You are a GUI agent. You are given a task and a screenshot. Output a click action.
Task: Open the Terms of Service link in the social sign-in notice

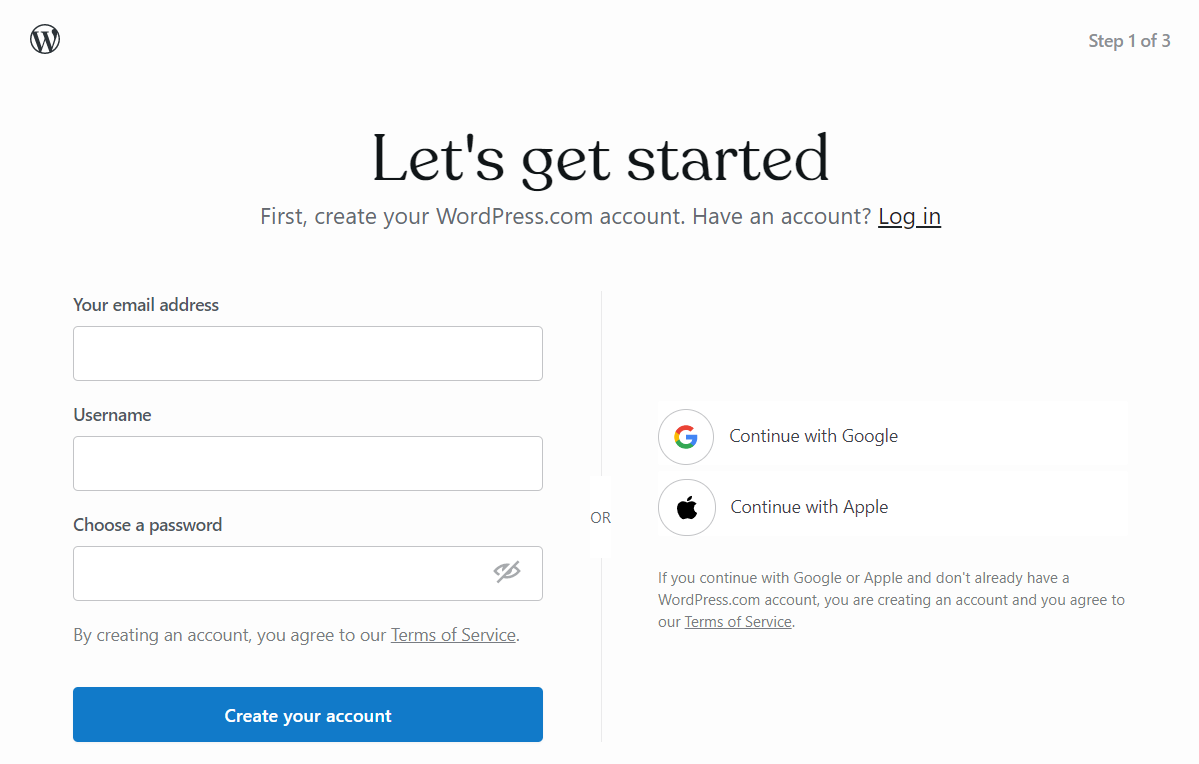pos(737,621)
